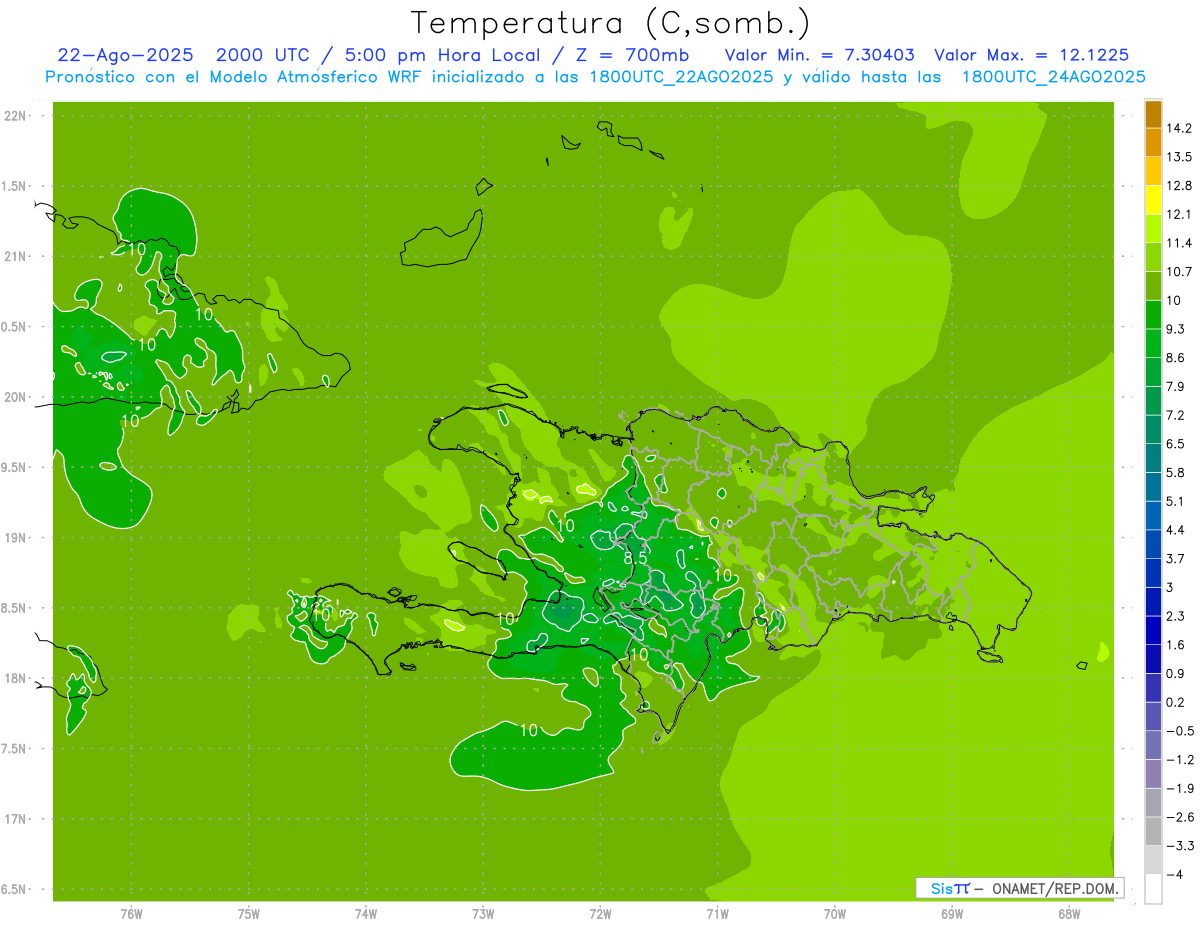Screen dimensions: 1200x927
Task: Click the 73W longitude axis label
Action: point(483,914)
